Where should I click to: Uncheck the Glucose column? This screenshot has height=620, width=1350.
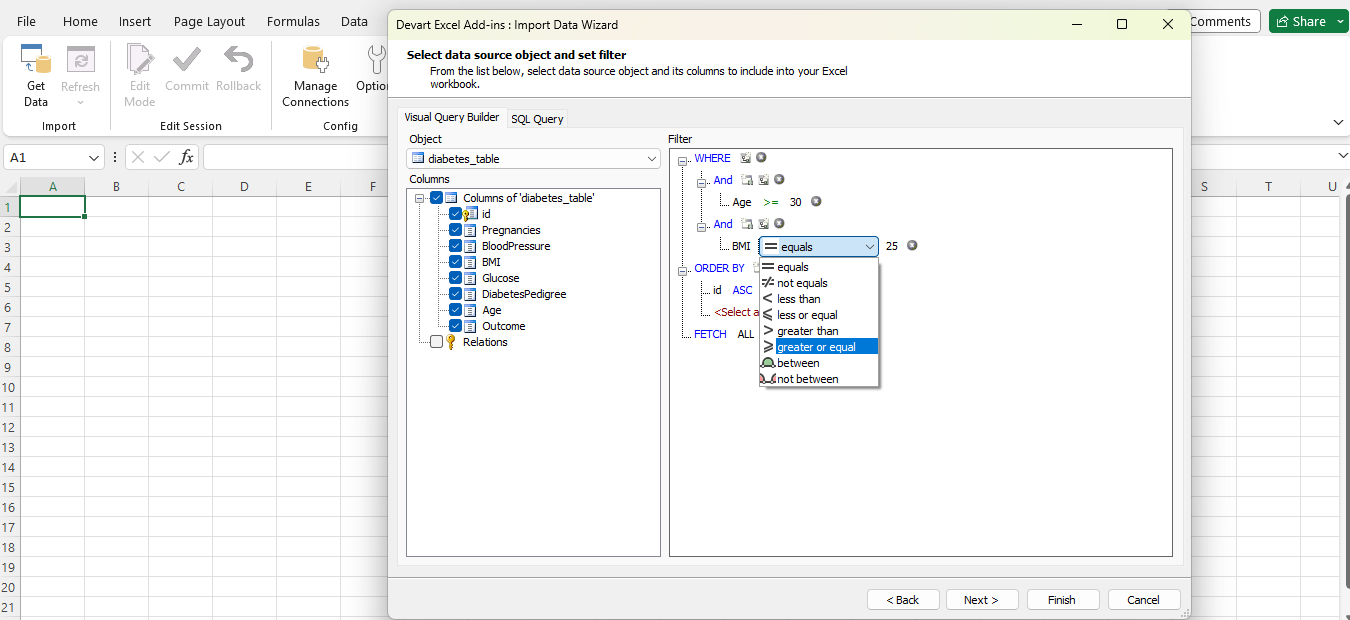pos(455,278)
